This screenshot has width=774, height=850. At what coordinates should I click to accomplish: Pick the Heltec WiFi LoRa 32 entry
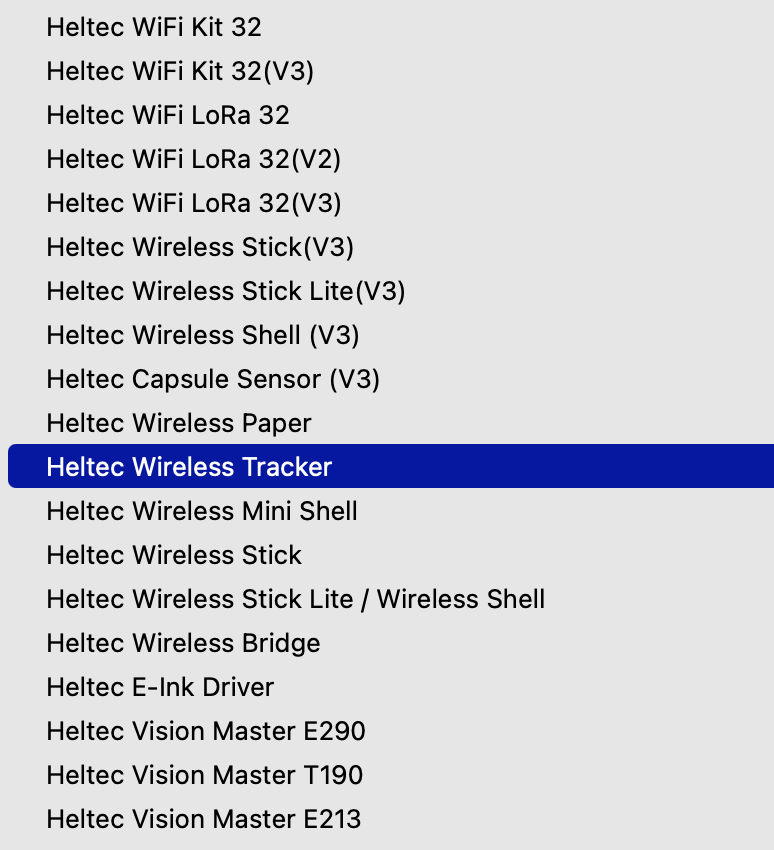(x=168, y=115)
